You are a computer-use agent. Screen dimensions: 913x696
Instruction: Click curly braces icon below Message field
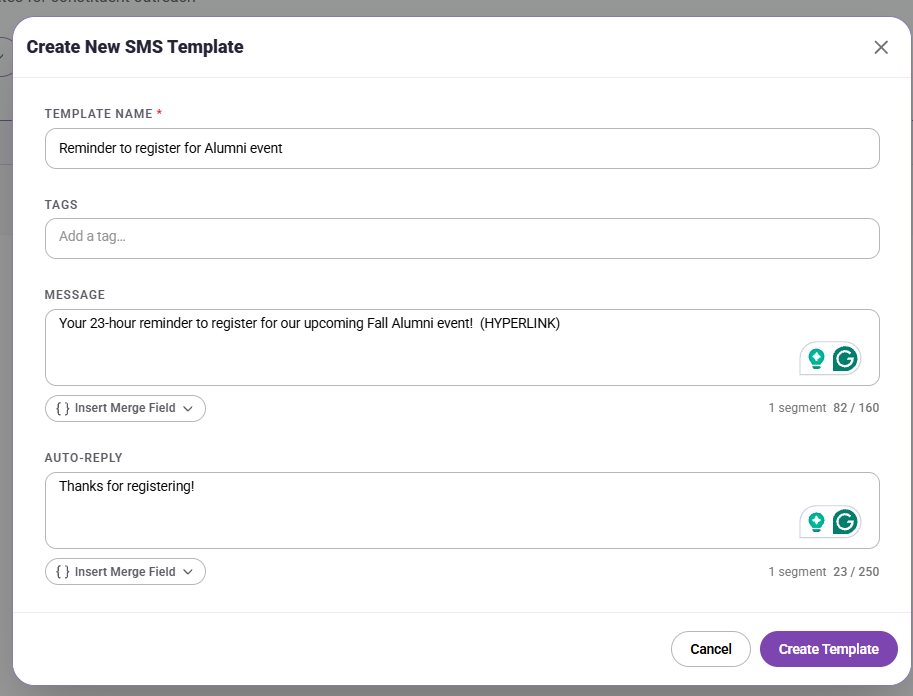62,408
